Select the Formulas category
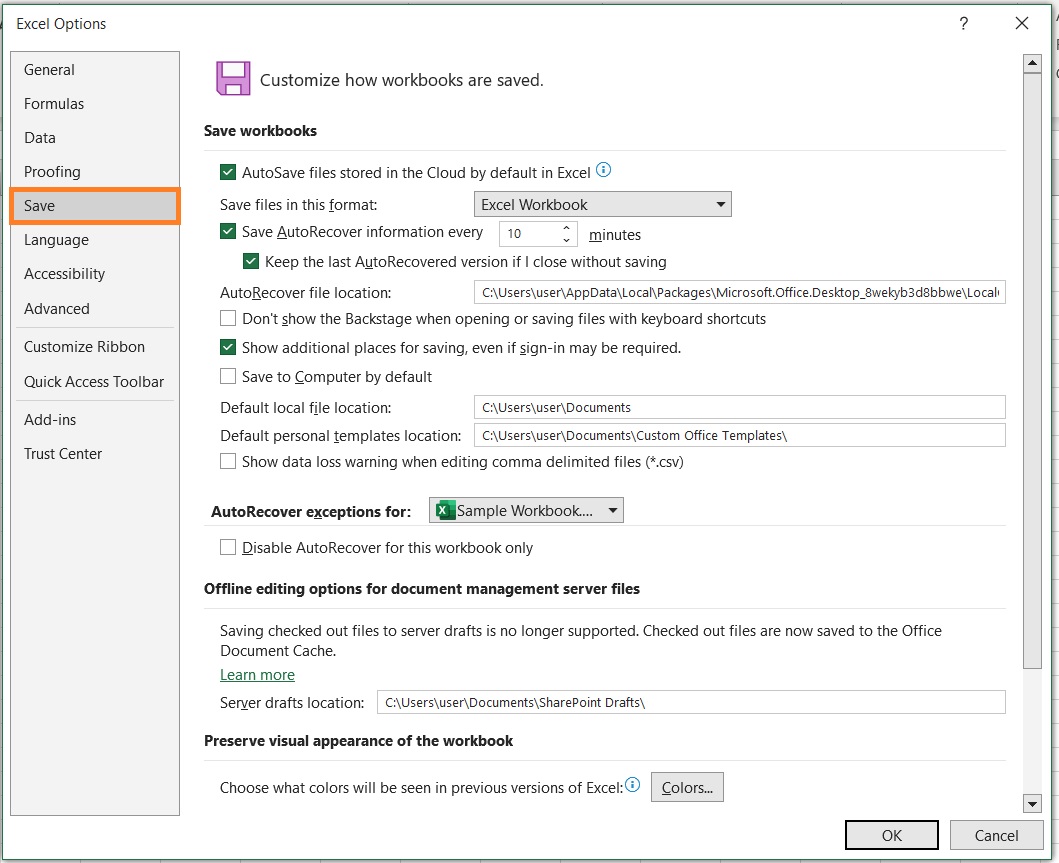This screenshot has height=863, width=1059. pos(95,103)
